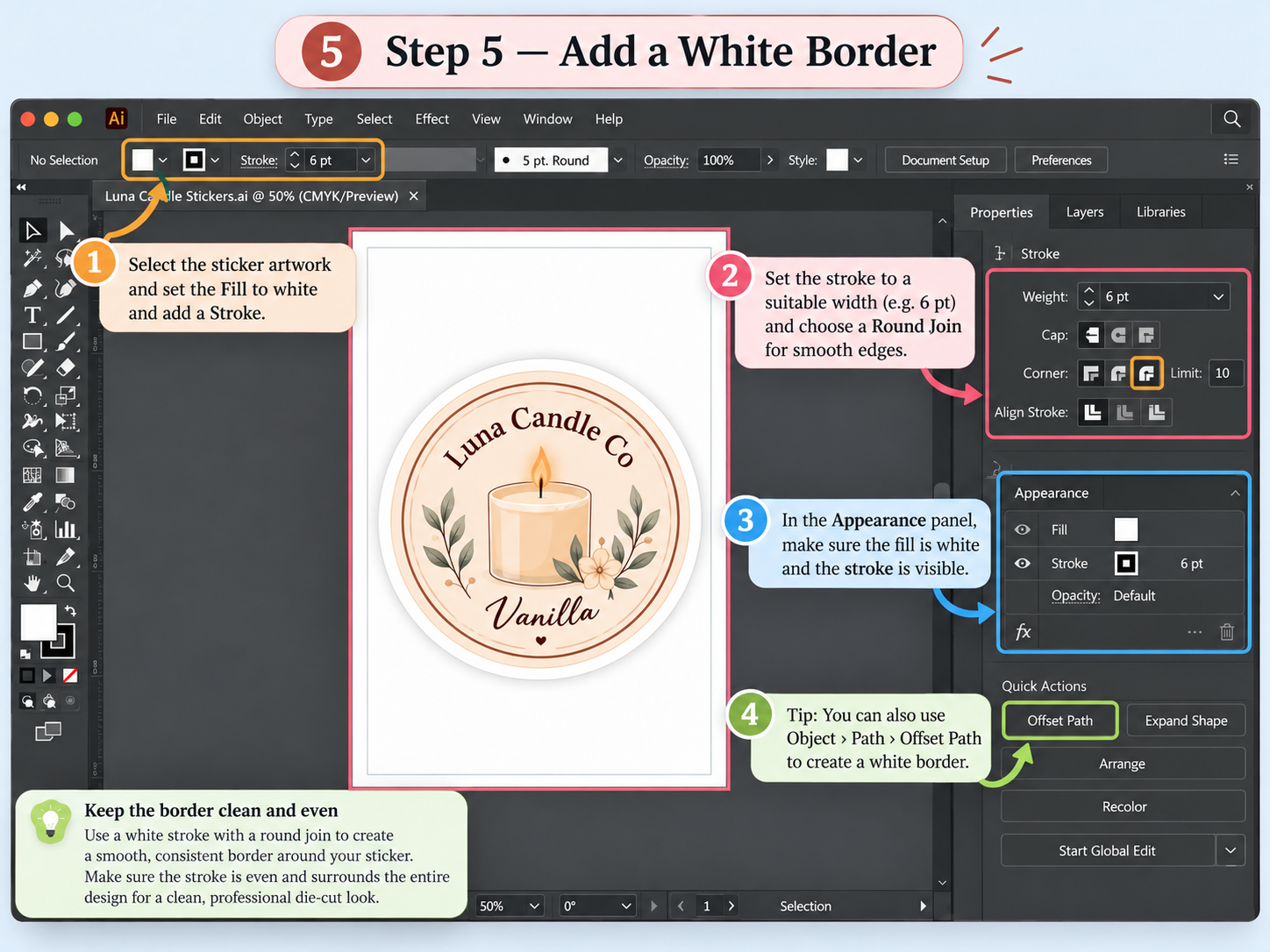Click the Stroke swatch in Appearance panel
The height and width of the screenshot is (952, 1270).
1126,563
